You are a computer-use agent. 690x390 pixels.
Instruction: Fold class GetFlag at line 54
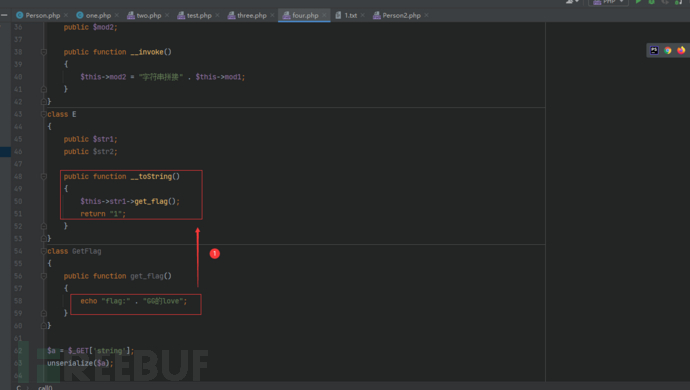coord(44,251)
